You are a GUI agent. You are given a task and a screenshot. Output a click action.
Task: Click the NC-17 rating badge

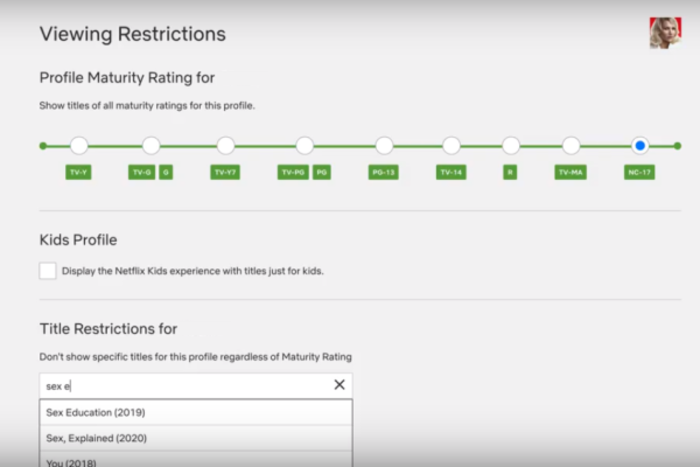[640, 172]
